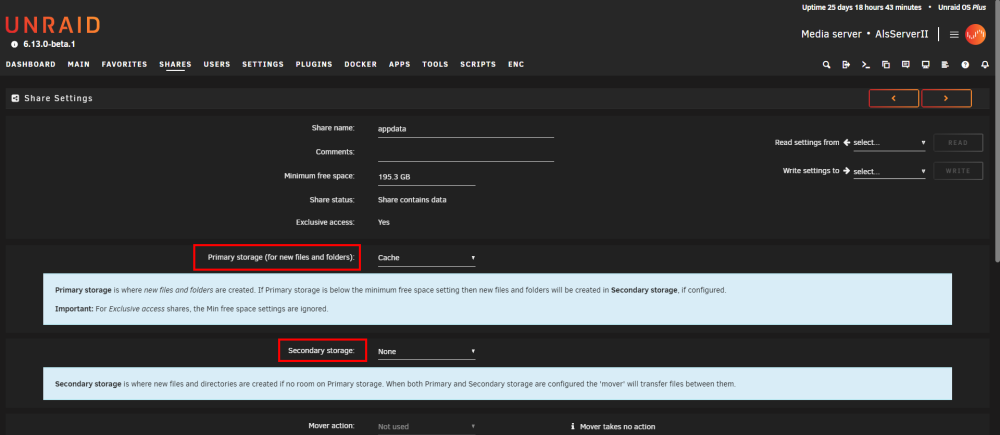Click the logout icon in toolbar
Image resolution: width=1000 pixels, height=435 pixels.
[846, 64]
